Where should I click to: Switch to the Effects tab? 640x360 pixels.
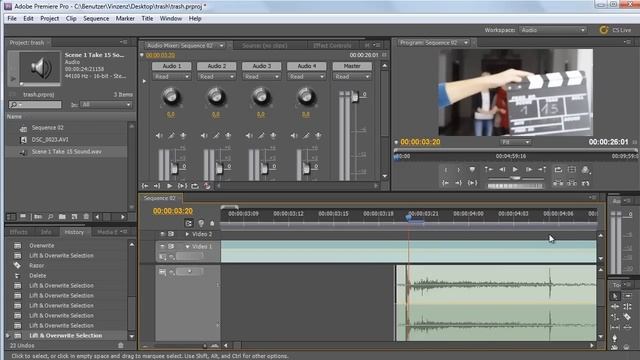click(18, 232)
